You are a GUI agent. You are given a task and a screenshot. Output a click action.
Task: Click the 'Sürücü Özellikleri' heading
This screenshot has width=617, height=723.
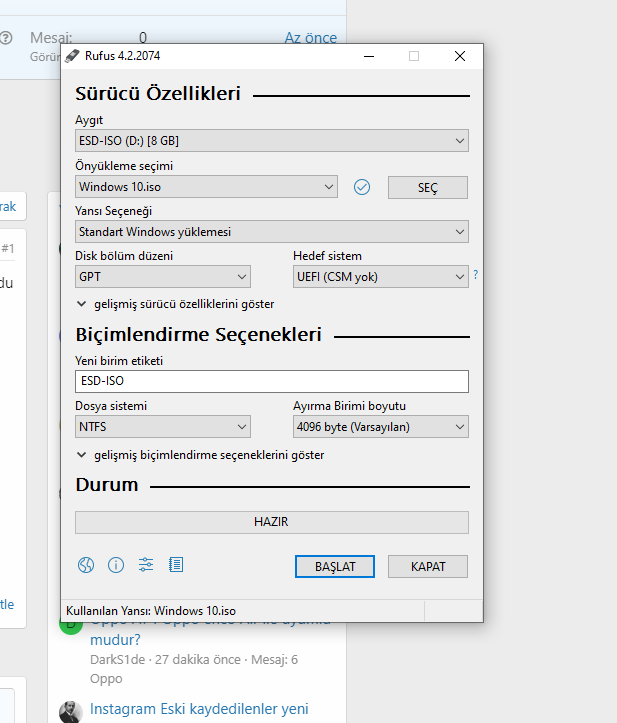coord(158,94)
